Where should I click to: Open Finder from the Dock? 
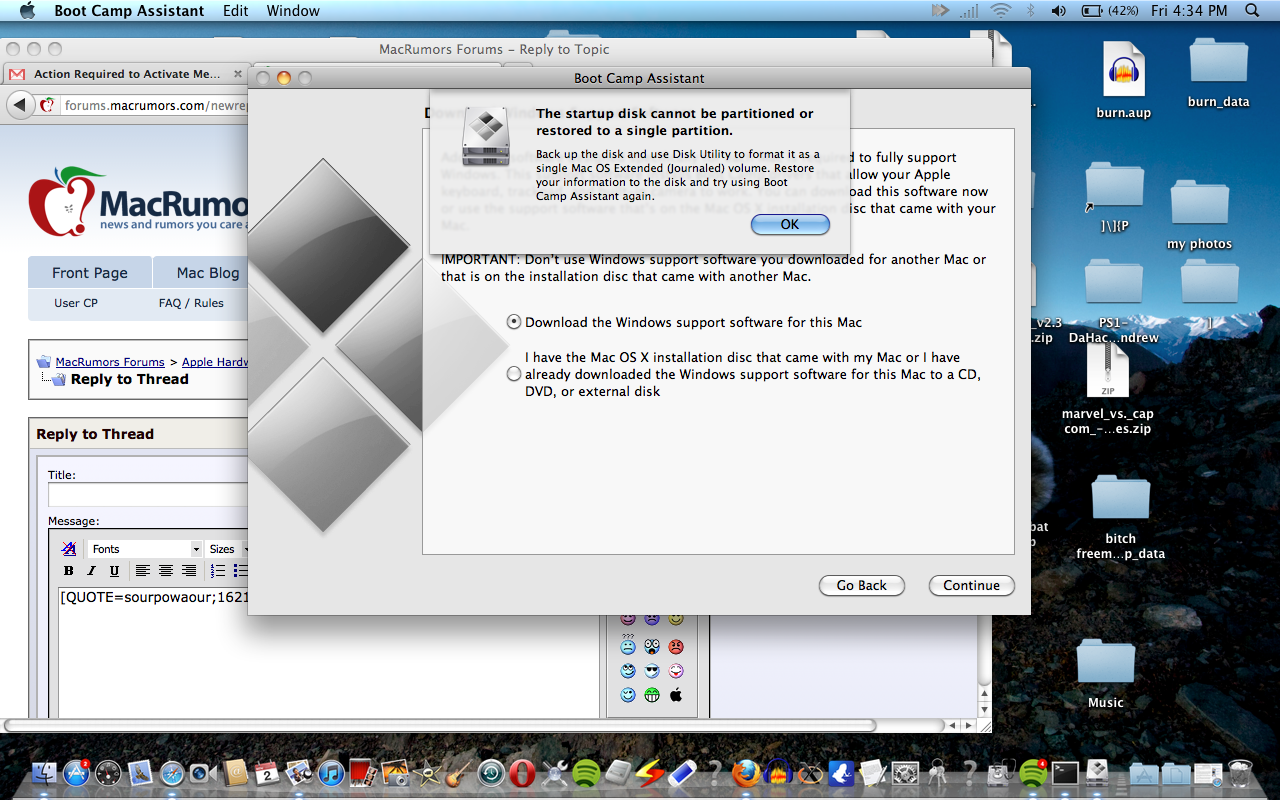(x=45, y=773)
